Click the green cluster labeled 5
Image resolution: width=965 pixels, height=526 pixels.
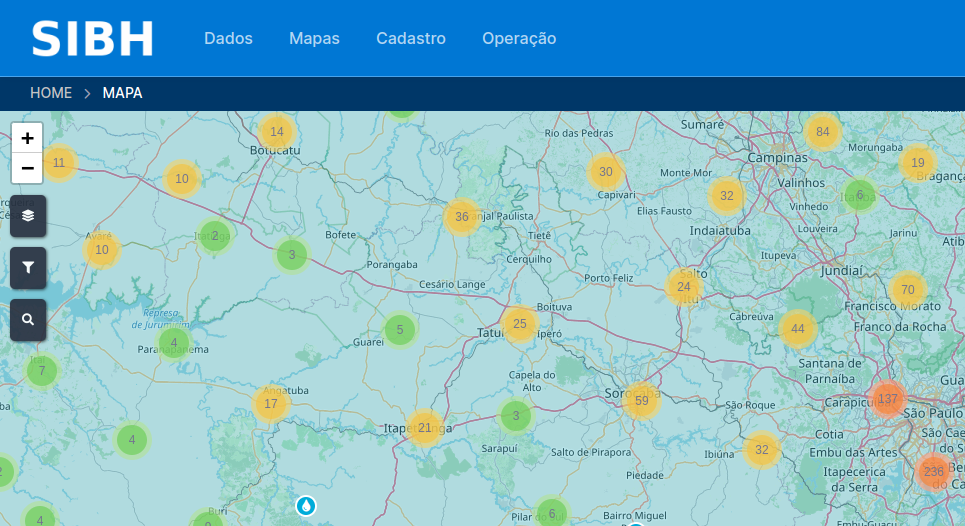point(400,330)
